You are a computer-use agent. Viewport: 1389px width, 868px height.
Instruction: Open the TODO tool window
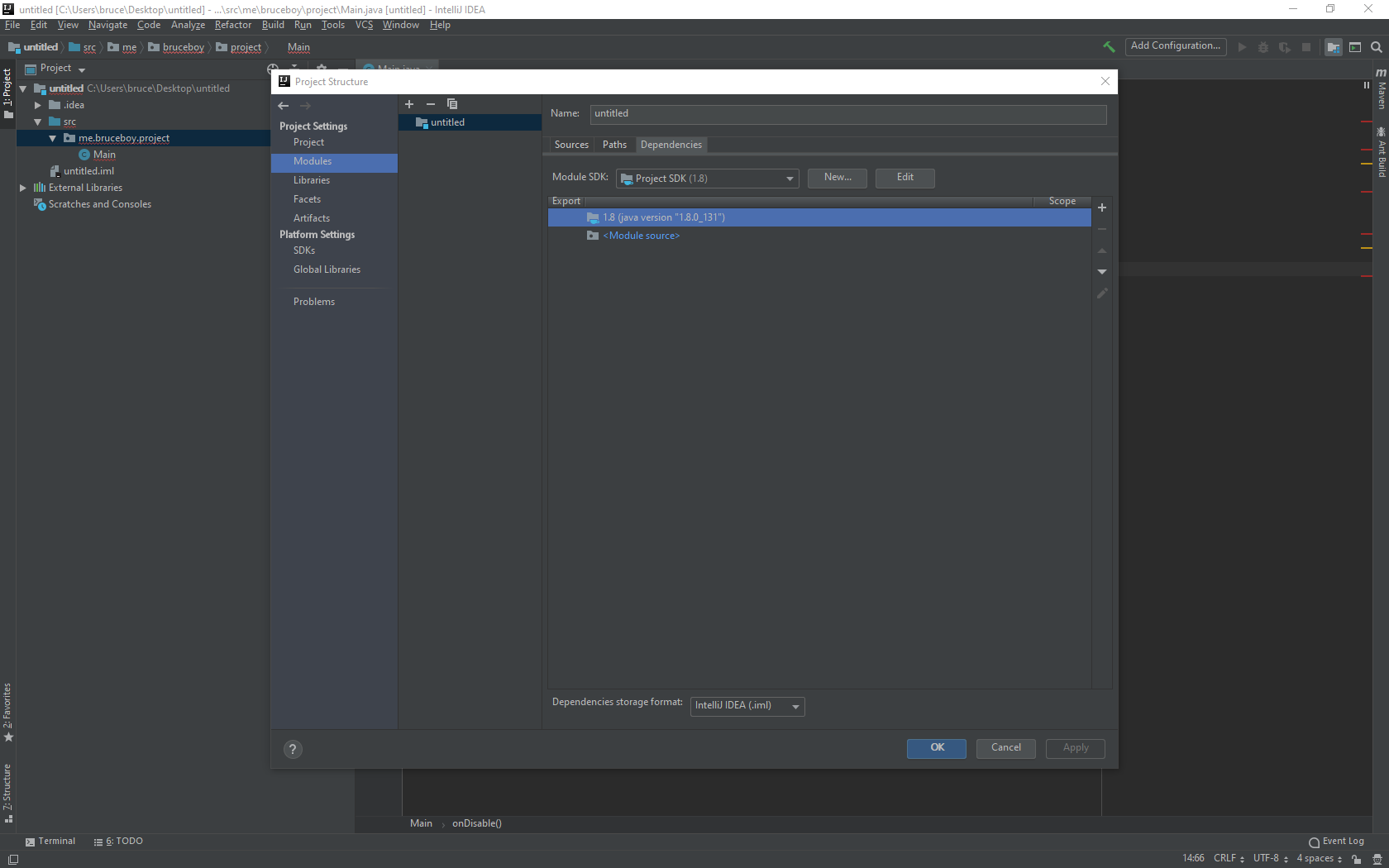coord(118,842)
